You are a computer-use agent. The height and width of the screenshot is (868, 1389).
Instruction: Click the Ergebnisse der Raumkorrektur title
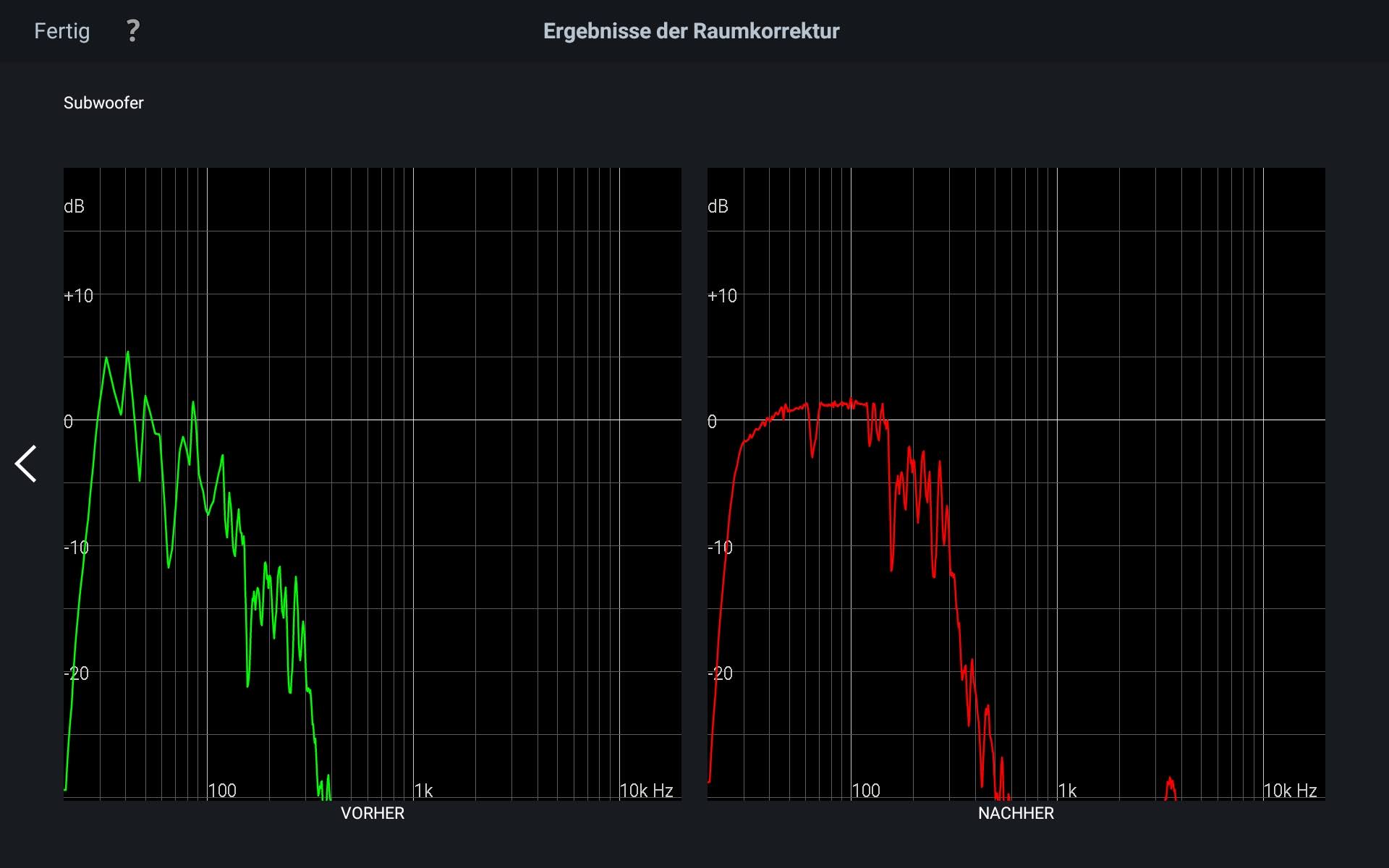tap(691, 31)
